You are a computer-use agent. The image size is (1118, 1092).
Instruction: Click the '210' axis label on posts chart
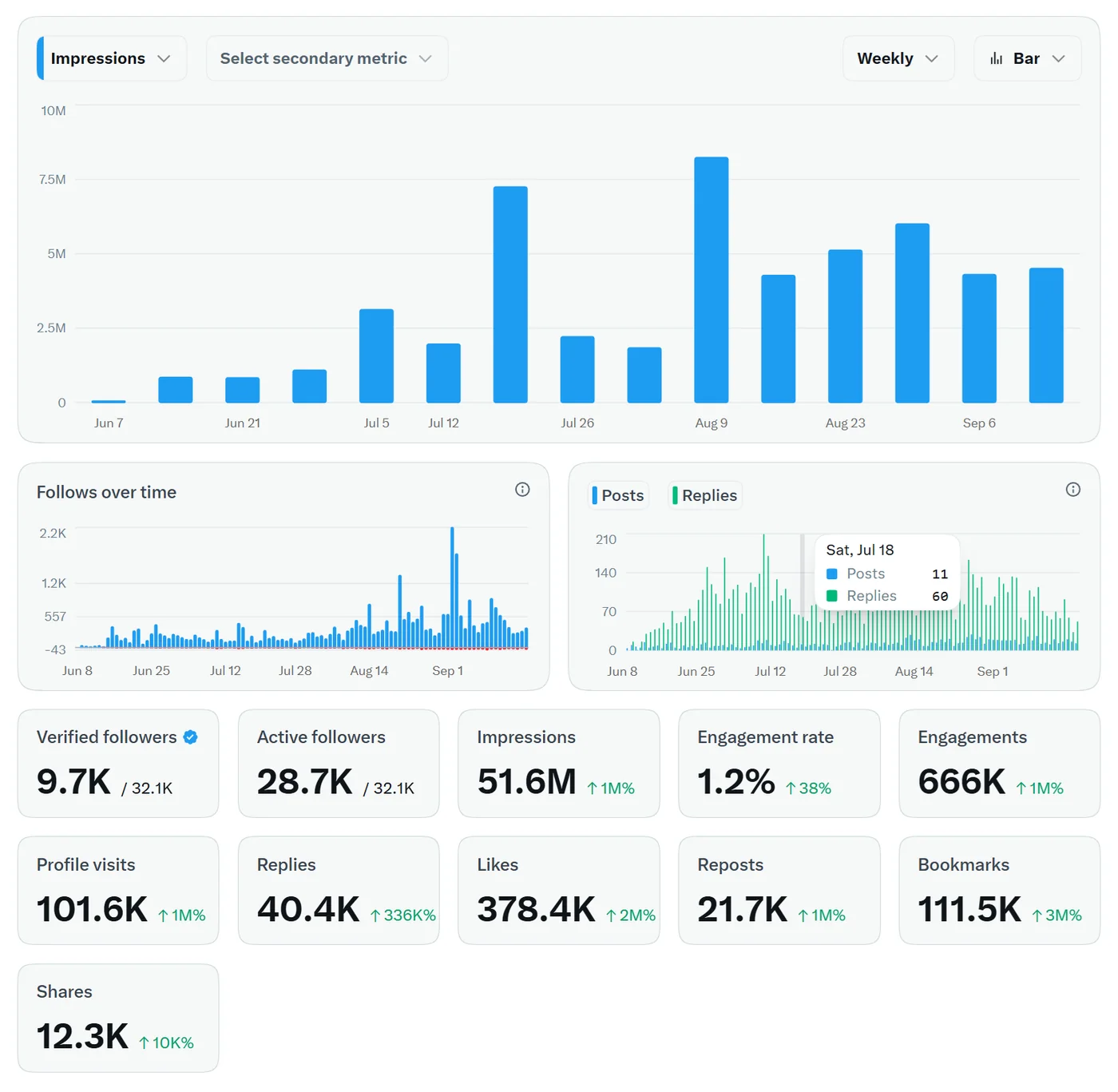606,539
